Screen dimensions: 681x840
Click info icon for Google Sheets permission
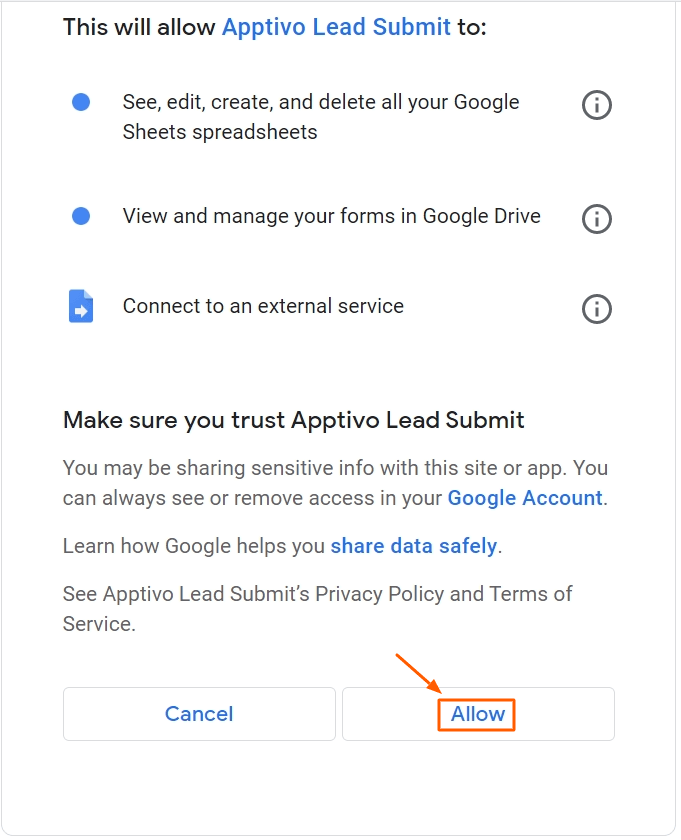click(x=597, y=105)
